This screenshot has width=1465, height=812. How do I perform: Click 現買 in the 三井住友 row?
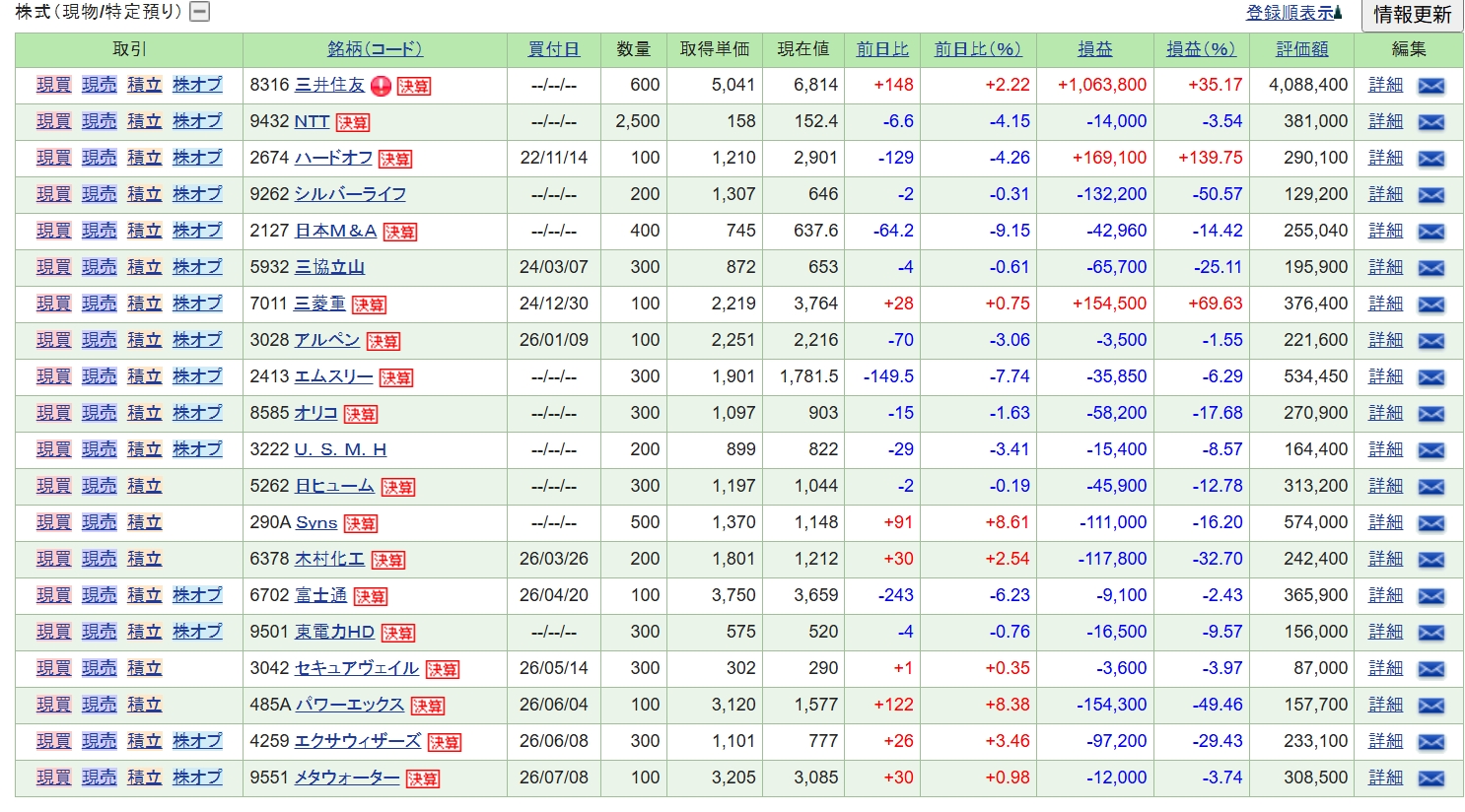coord(53,85)
